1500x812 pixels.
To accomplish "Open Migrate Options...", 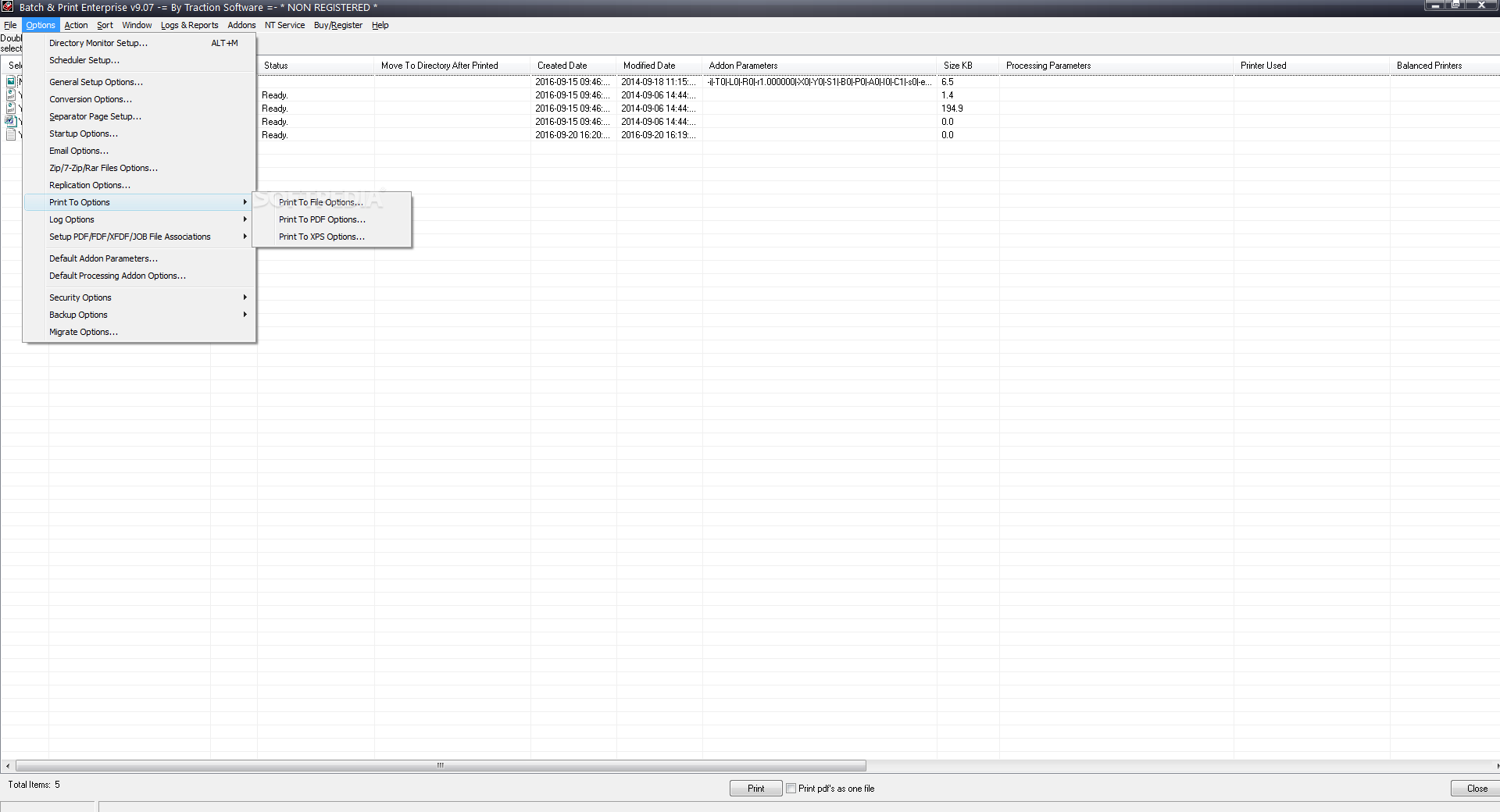I will click(x=140, y=332).
